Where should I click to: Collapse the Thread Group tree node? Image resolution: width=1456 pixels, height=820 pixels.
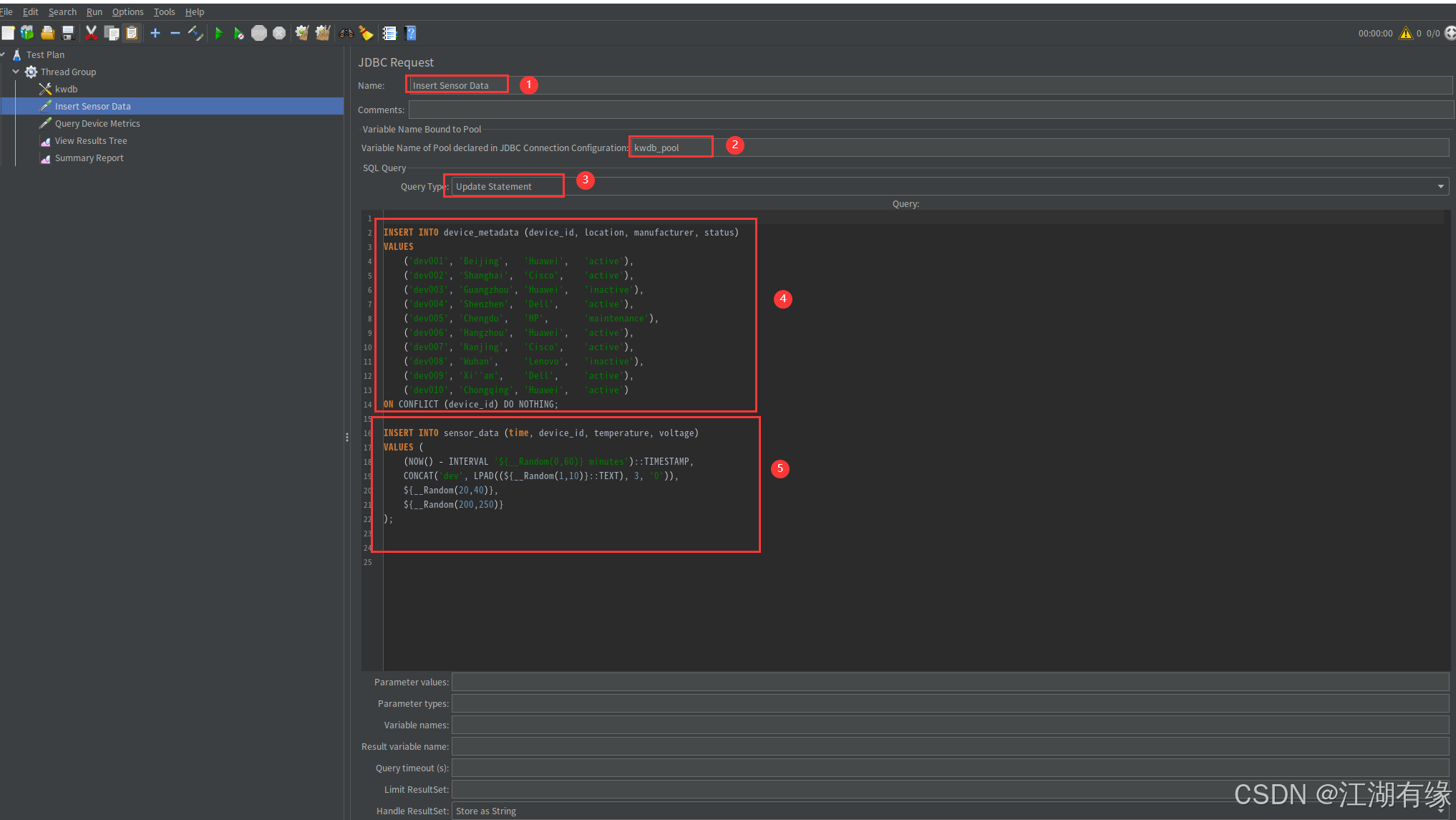(x=16, y=72)
